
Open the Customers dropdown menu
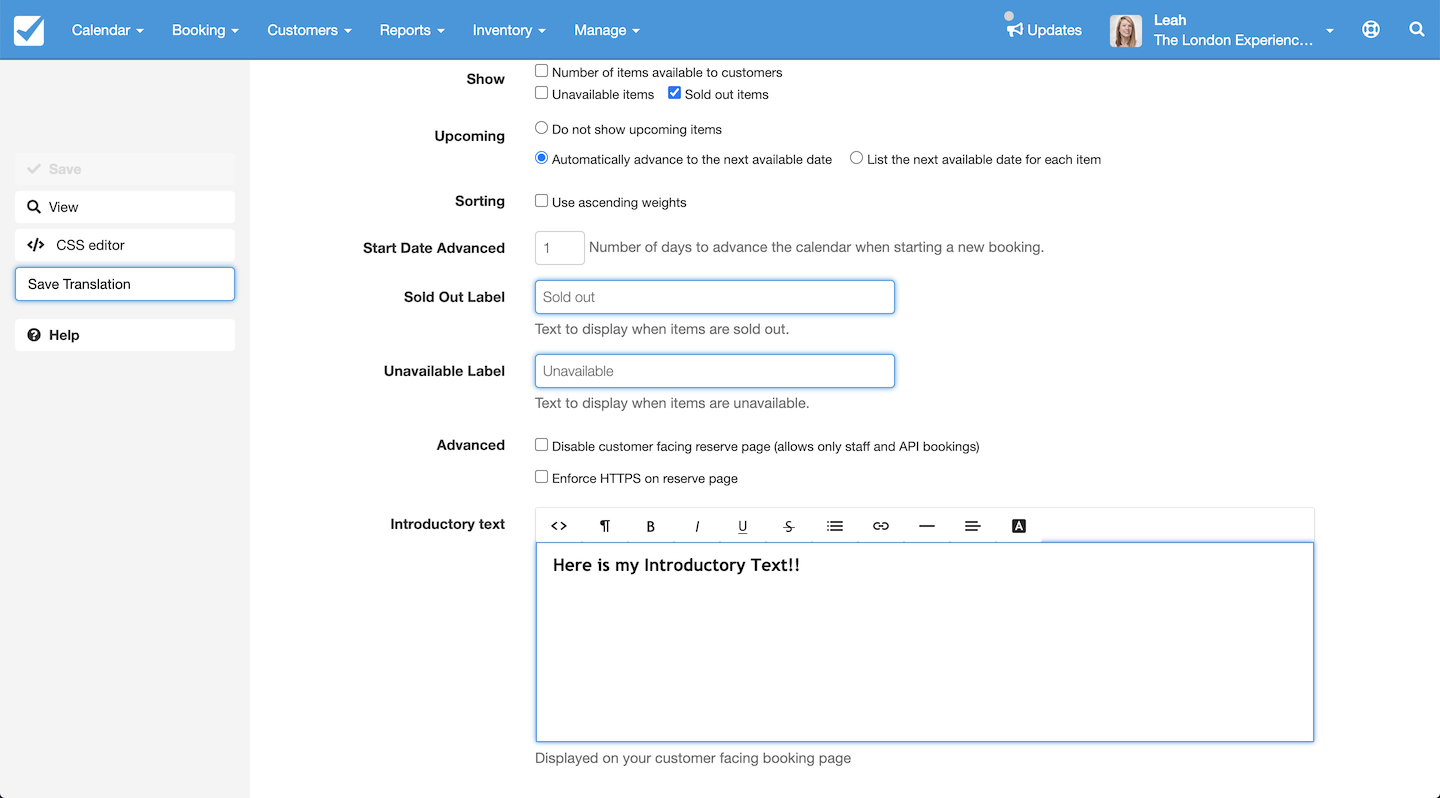tap(309, 30)
